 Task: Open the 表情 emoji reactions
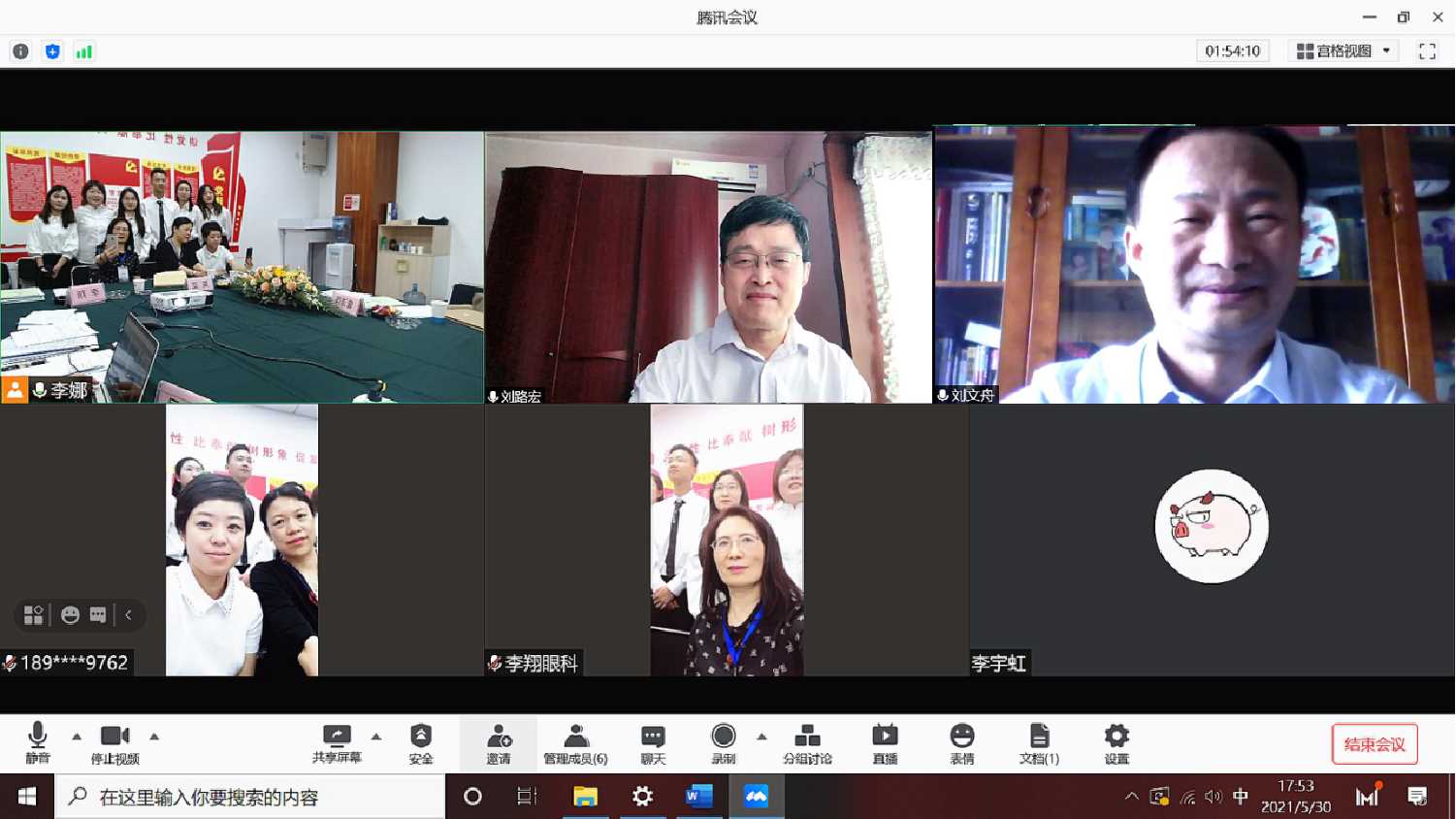(962, 743)
